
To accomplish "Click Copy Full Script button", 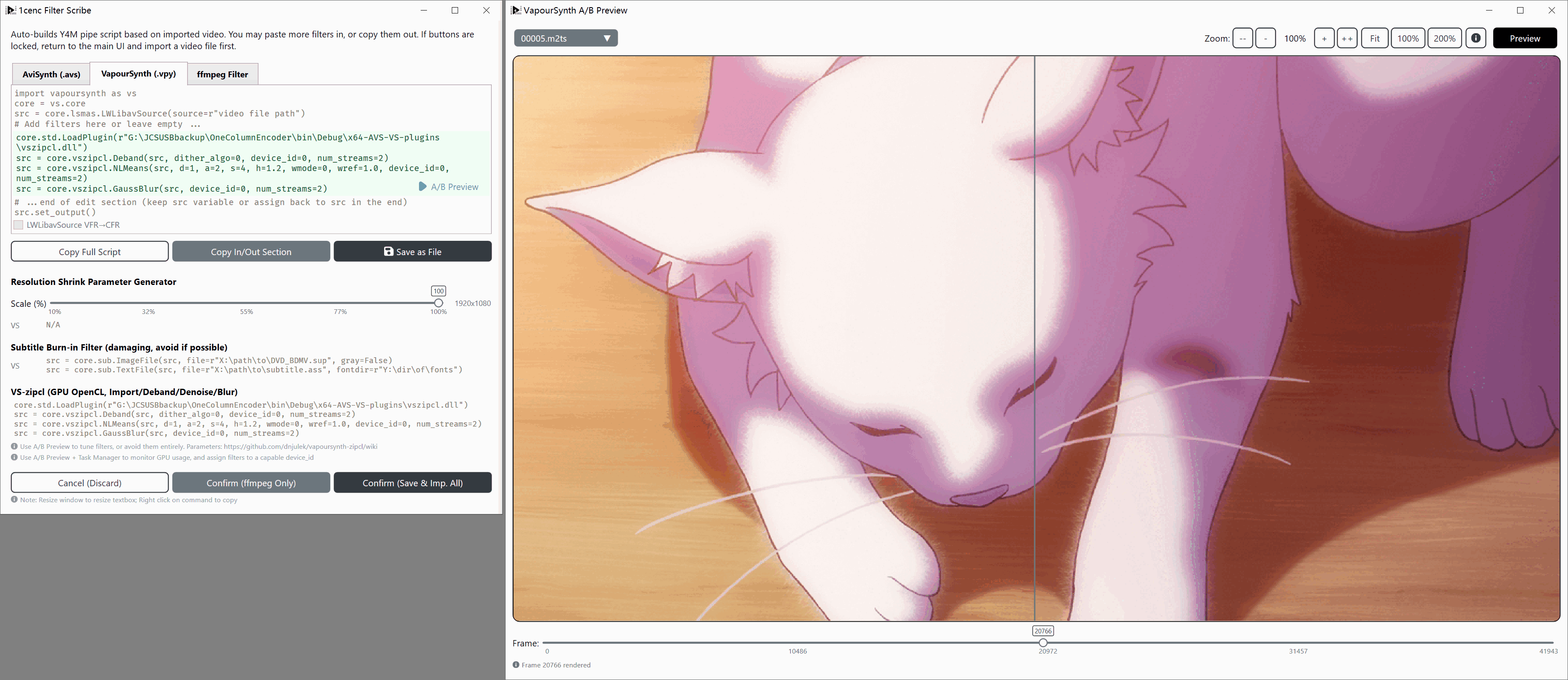I will (x=90, y=251).
